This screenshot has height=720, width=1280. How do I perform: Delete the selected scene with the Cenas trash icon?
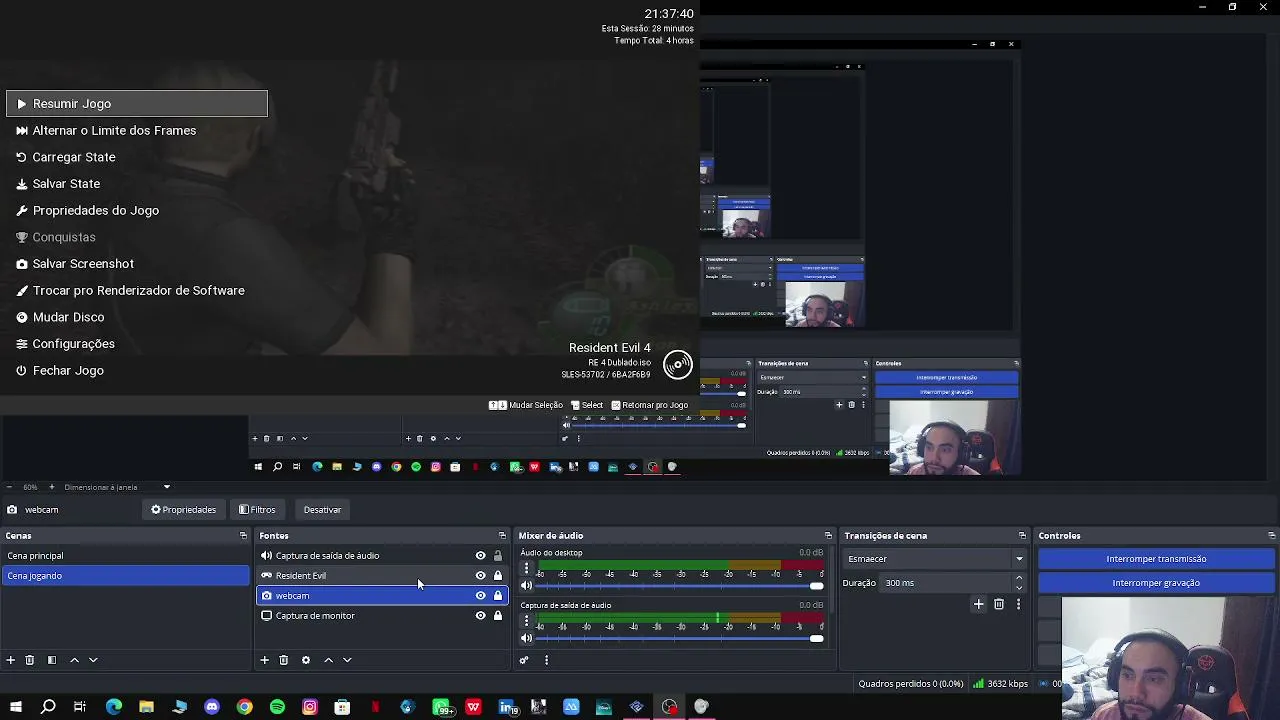tap(30, 660)
